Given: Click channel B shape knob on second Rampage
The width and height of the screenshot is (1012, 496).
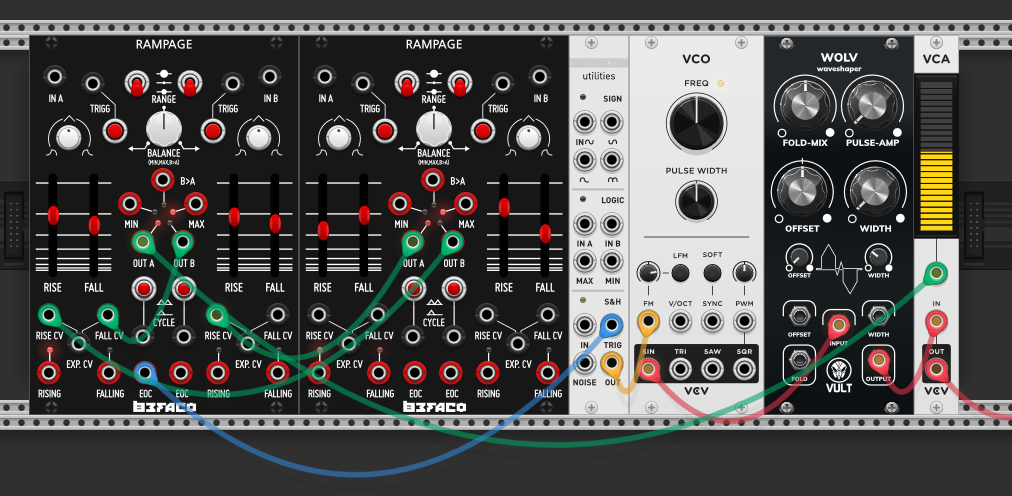Looking at the screenshot, I should click(528, 137).
